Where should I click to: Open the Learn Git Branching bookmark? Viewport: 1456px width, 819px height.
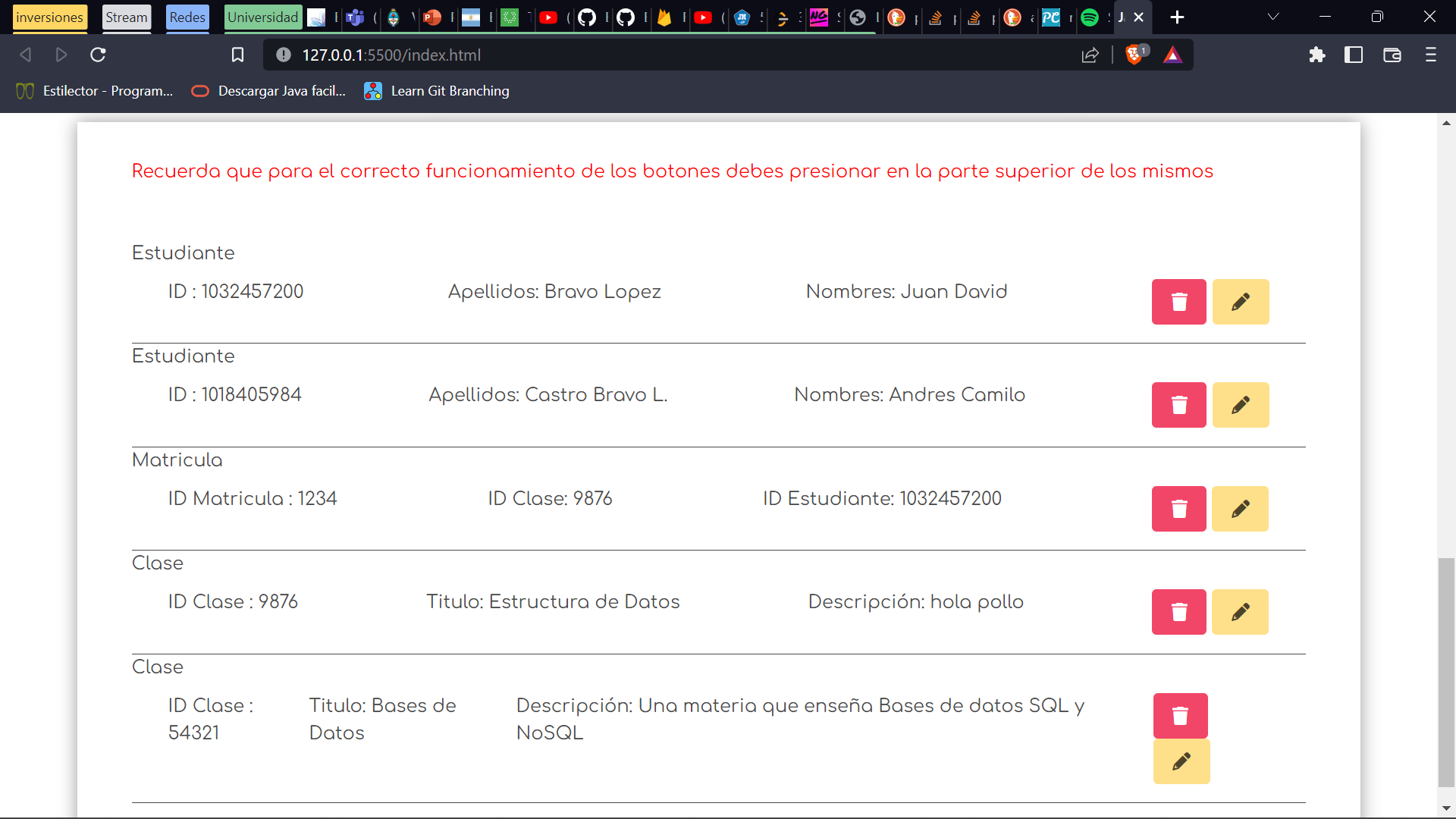coord(437,90)
